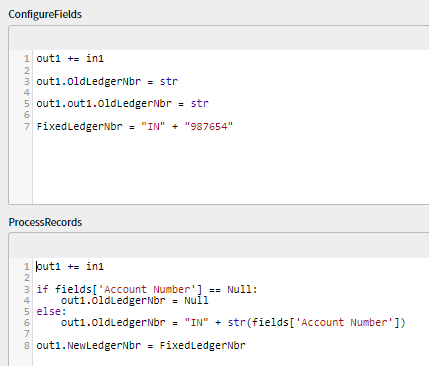This screenshot has height=366, width=429.
Task: Place cursor on 'out1.OldLedgerNbr = str' line
Action: [107, 81]
